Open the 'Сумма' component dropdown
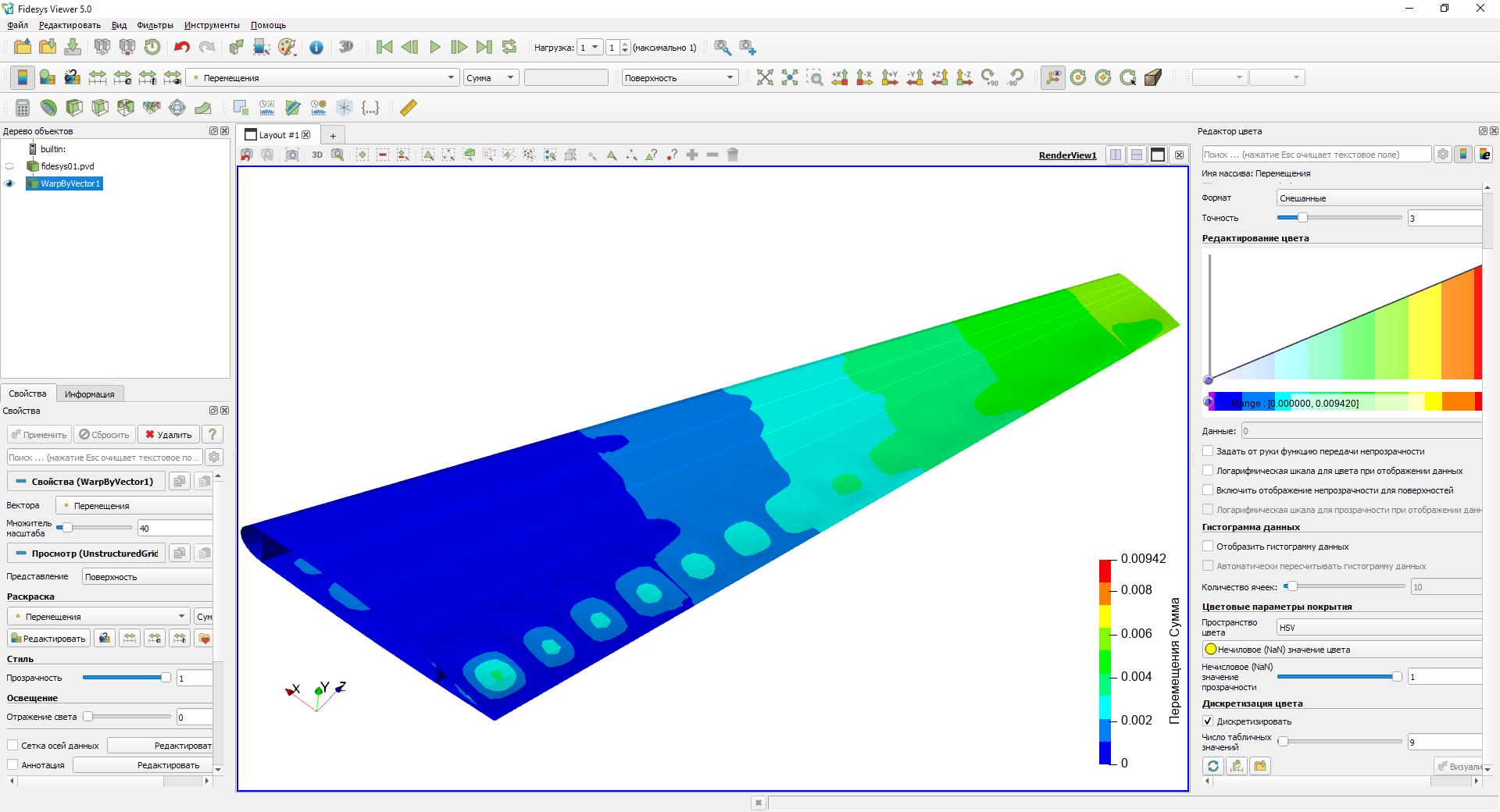The image size is (1500, 812). [491, 77]
